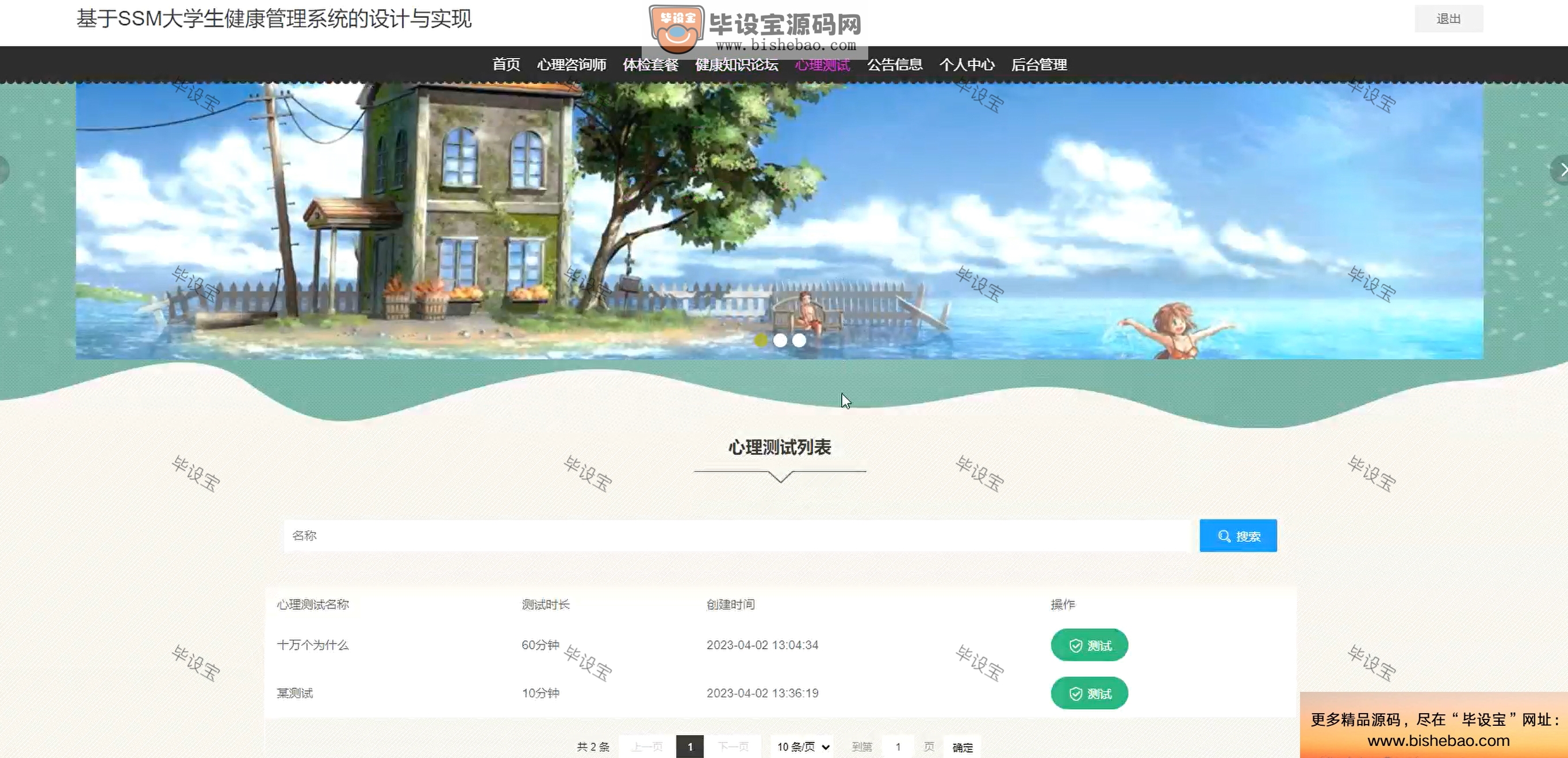This screenshot has height=758, width=1568.
Task: Click the 下一页 pagination button
Action: (733, 746)
